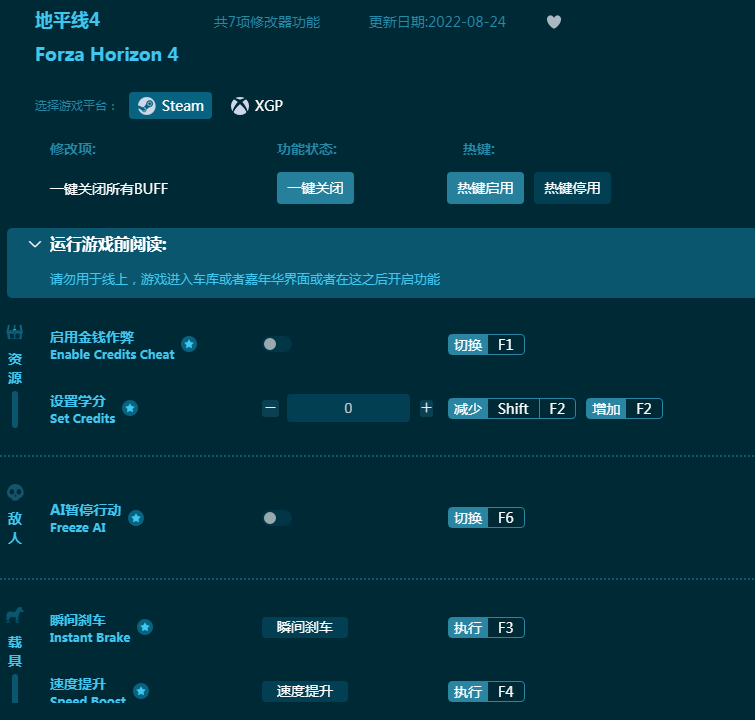Click the 资源 category basket icon
This screenshot has height=720, width=755.
coord(14,332)
